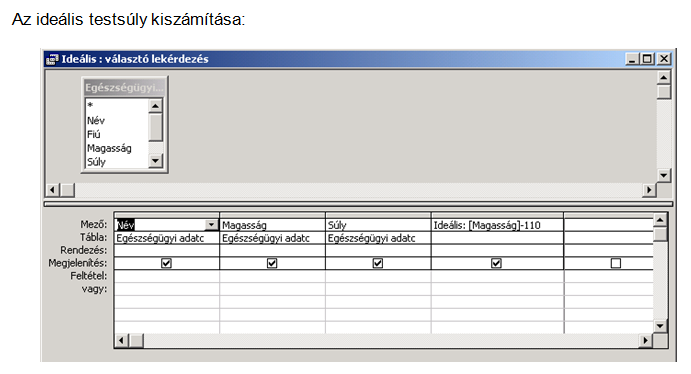This screenshot has height=374, width=691.
Task: Click the Tábla cell under the Név column
Action: 167,238
